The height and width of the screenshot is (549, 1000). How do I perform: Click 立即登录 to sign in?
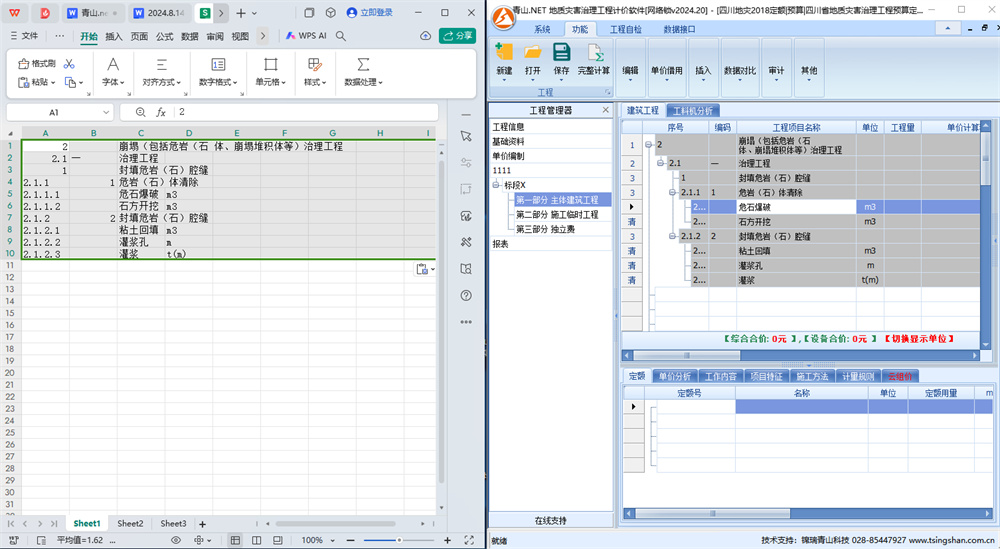tap(369, 13)
